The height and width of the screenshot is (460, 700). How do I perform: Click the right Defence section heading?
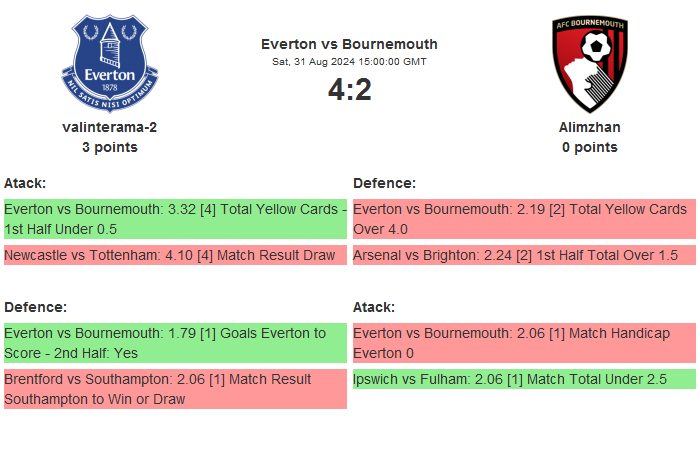pyautogui.click(x=384, y=183)
